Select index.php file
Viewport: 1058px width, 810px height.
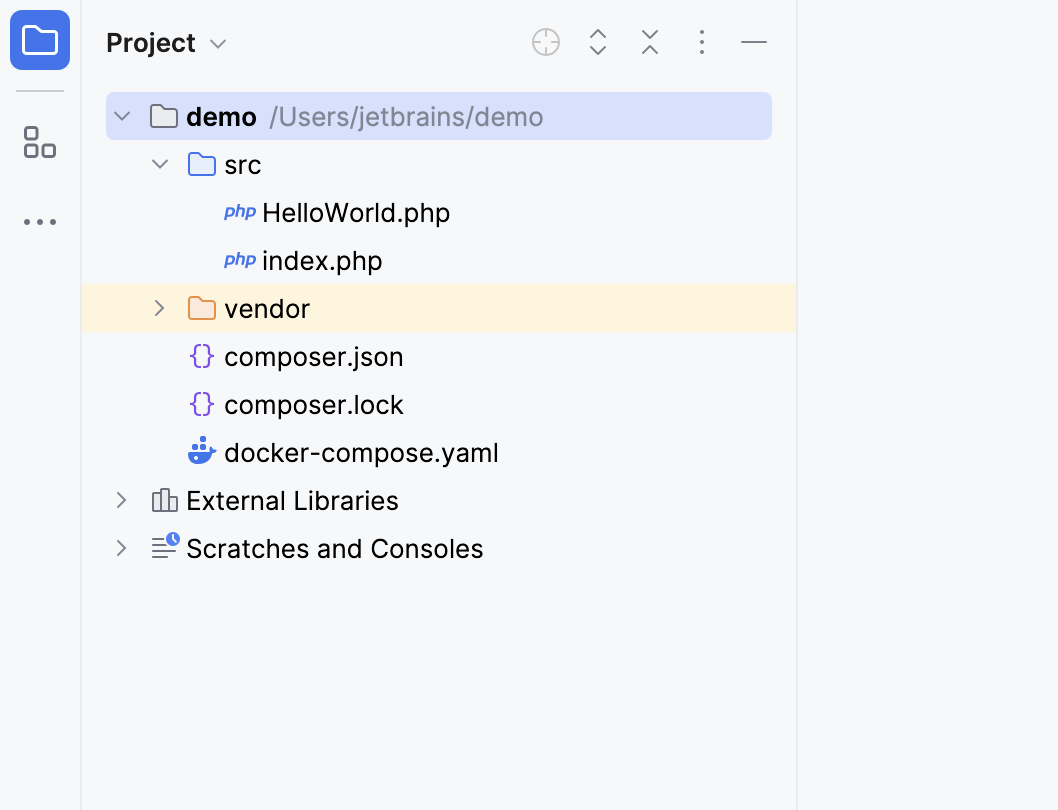pos(322,261)
